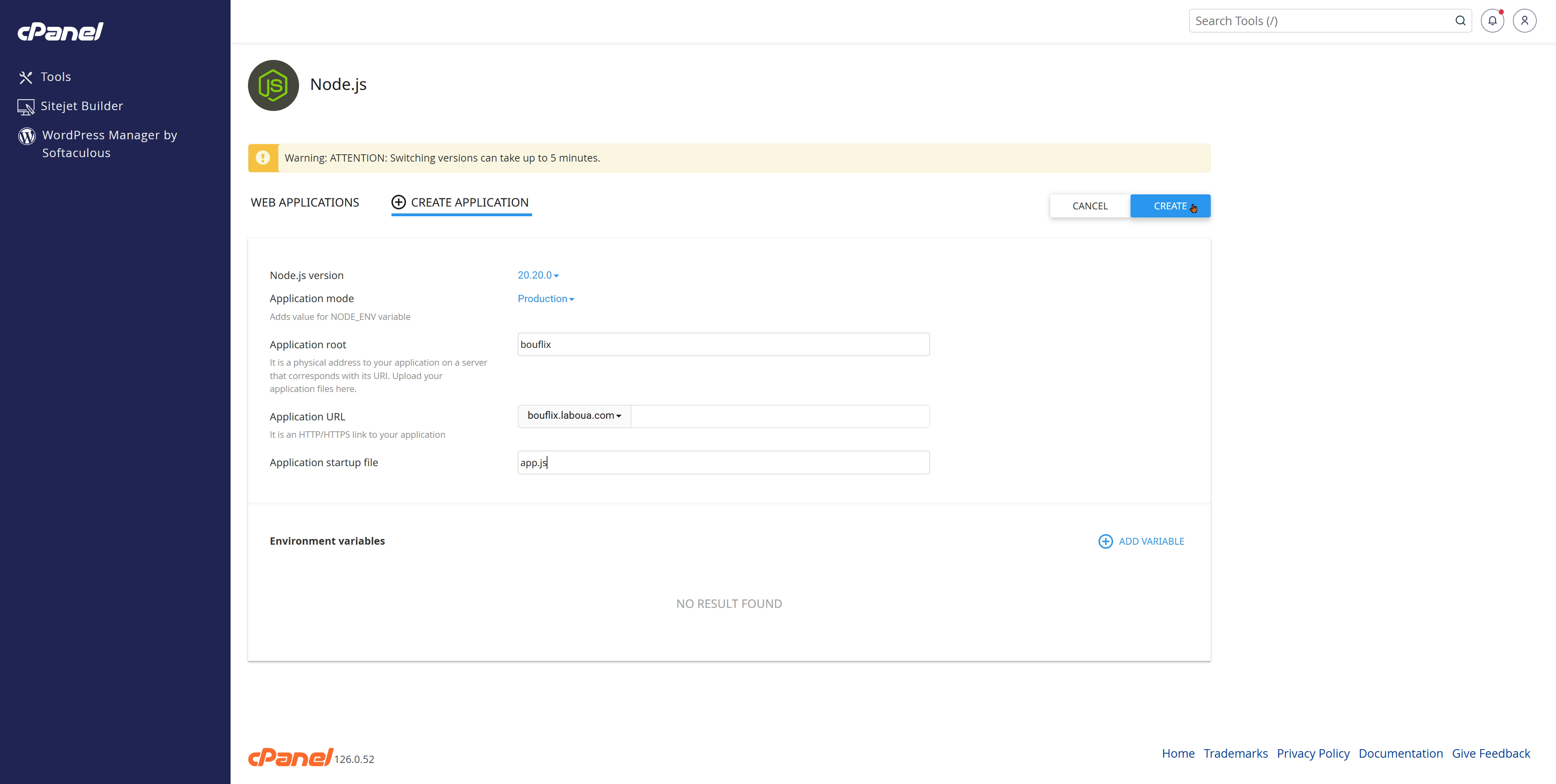Image resolution: width=1556 pixels, height=784 pixels.
Task: Open the bouflix.laboua.com domain dropdown
Action: coord(574,416)
